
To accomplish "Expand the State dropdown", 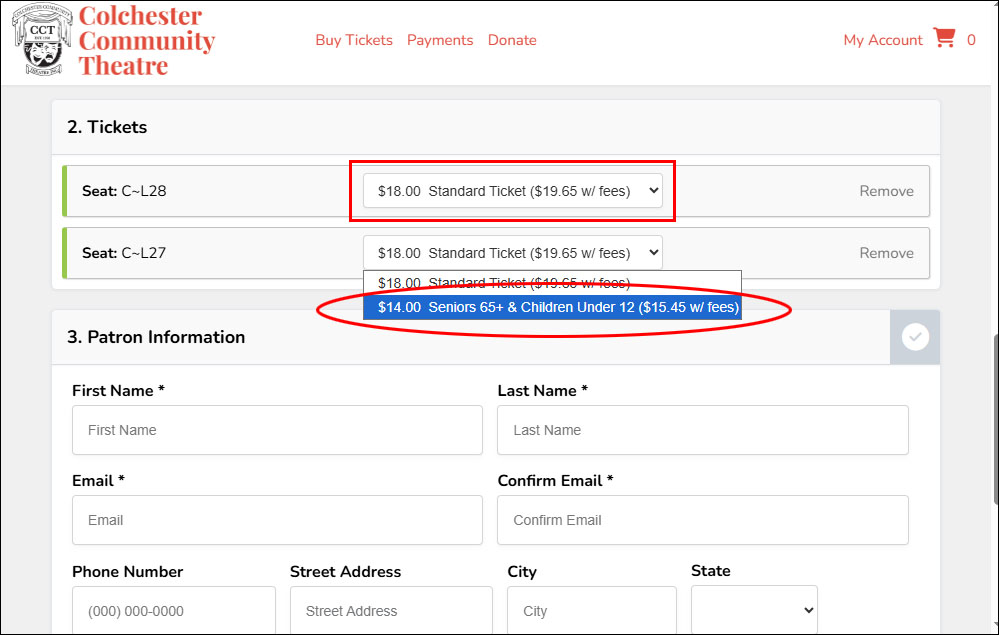I will pyautogui.click(x=754, y=610).
